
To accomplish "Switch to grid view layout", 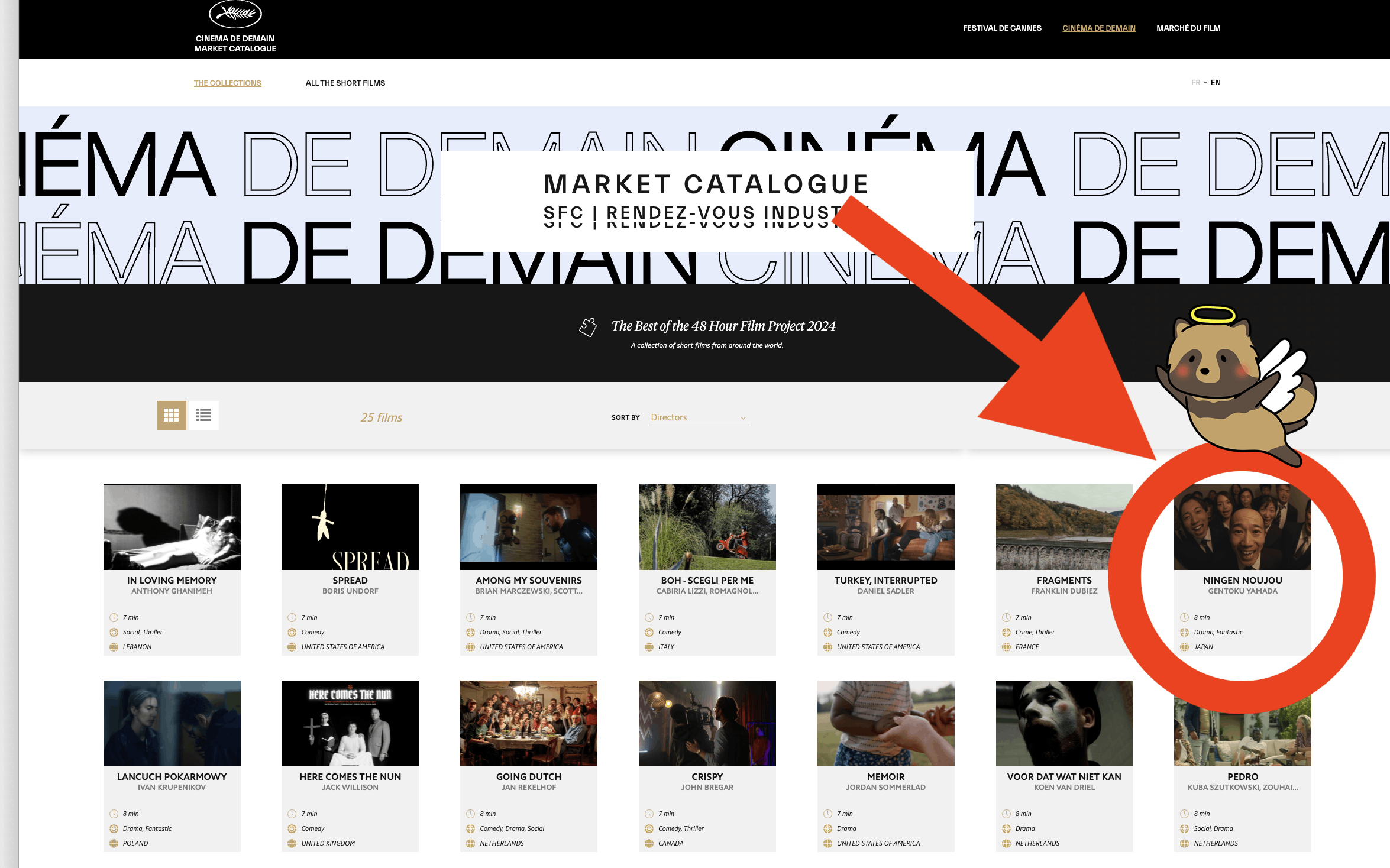I will point(171,415).
